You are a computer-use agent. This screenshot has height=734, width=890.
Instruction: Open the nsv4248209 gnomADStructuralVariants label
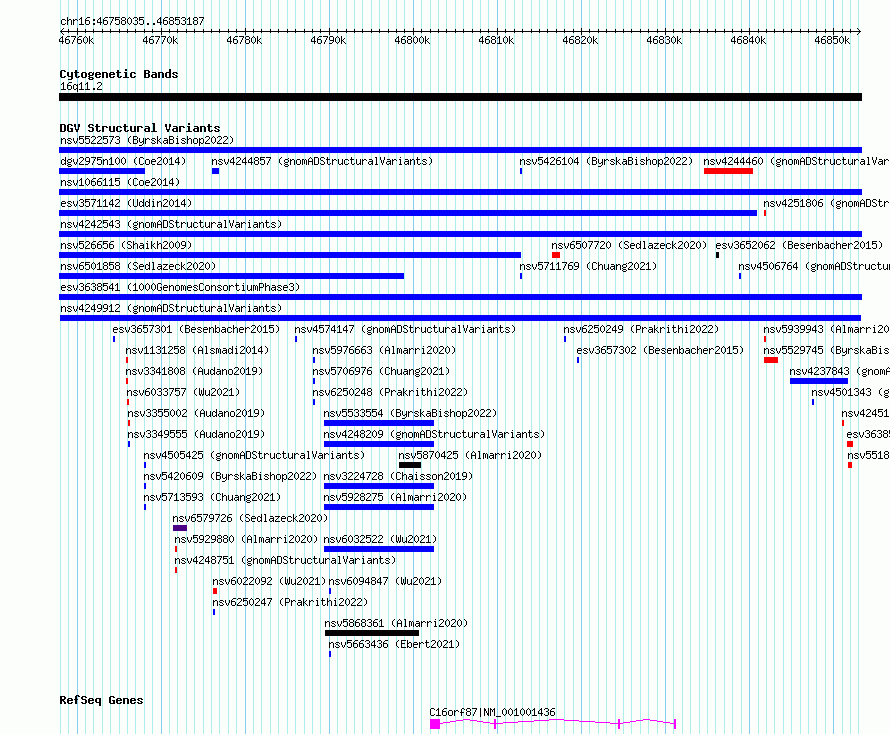click(x=434, y=434)
